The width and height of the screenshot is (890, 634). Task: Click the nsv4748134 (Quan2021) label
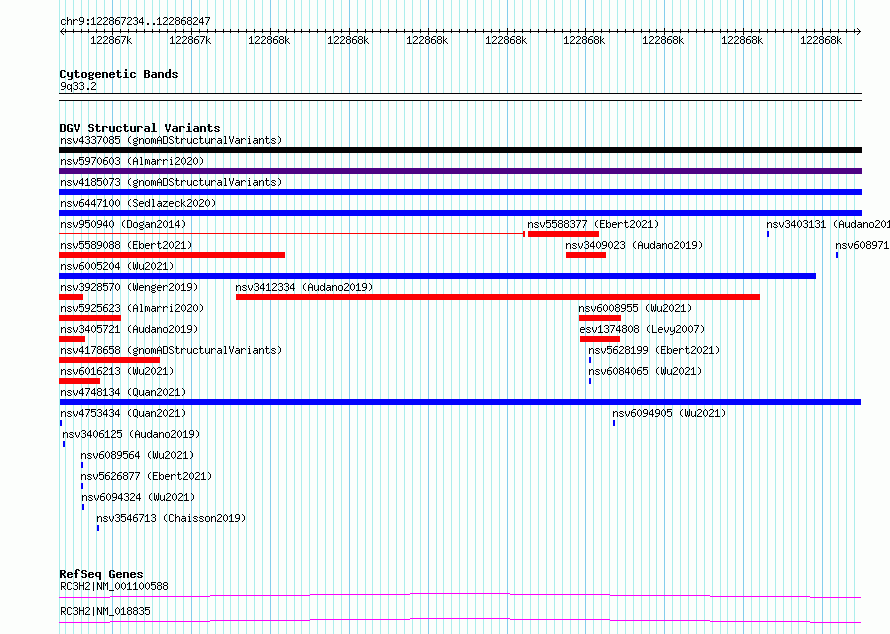click(123, 392)
